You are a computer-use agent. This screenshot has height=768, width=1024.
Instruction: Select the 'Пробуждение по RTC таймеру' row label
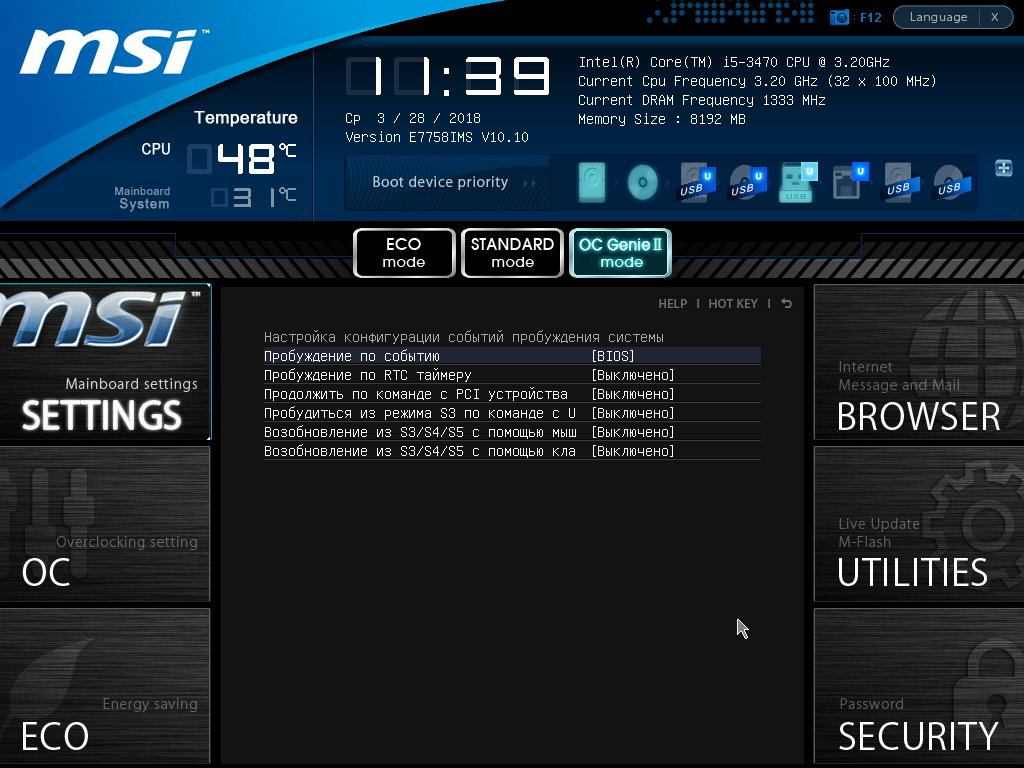367,375
